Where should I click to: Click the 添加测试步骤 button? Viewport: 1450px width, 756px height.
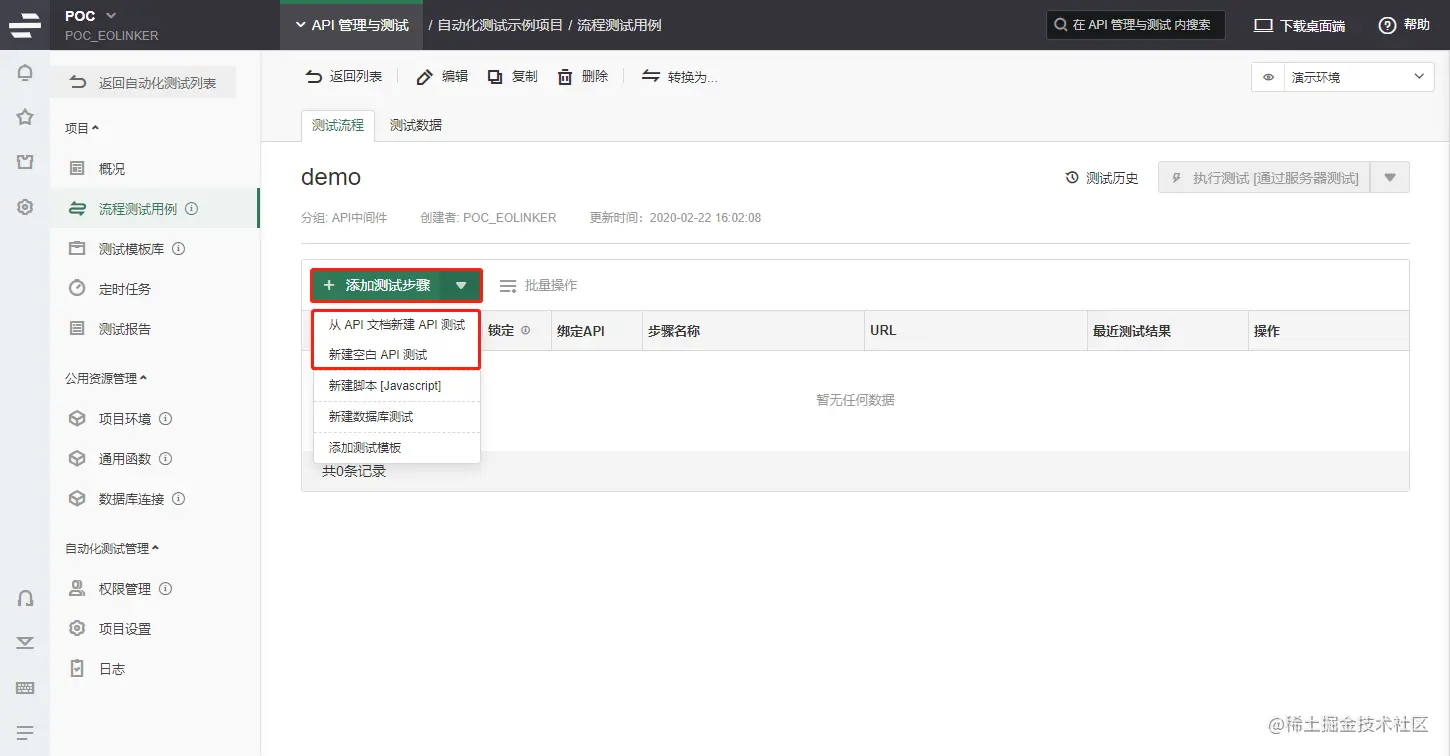pyautogui.click(x=377, y=285)
